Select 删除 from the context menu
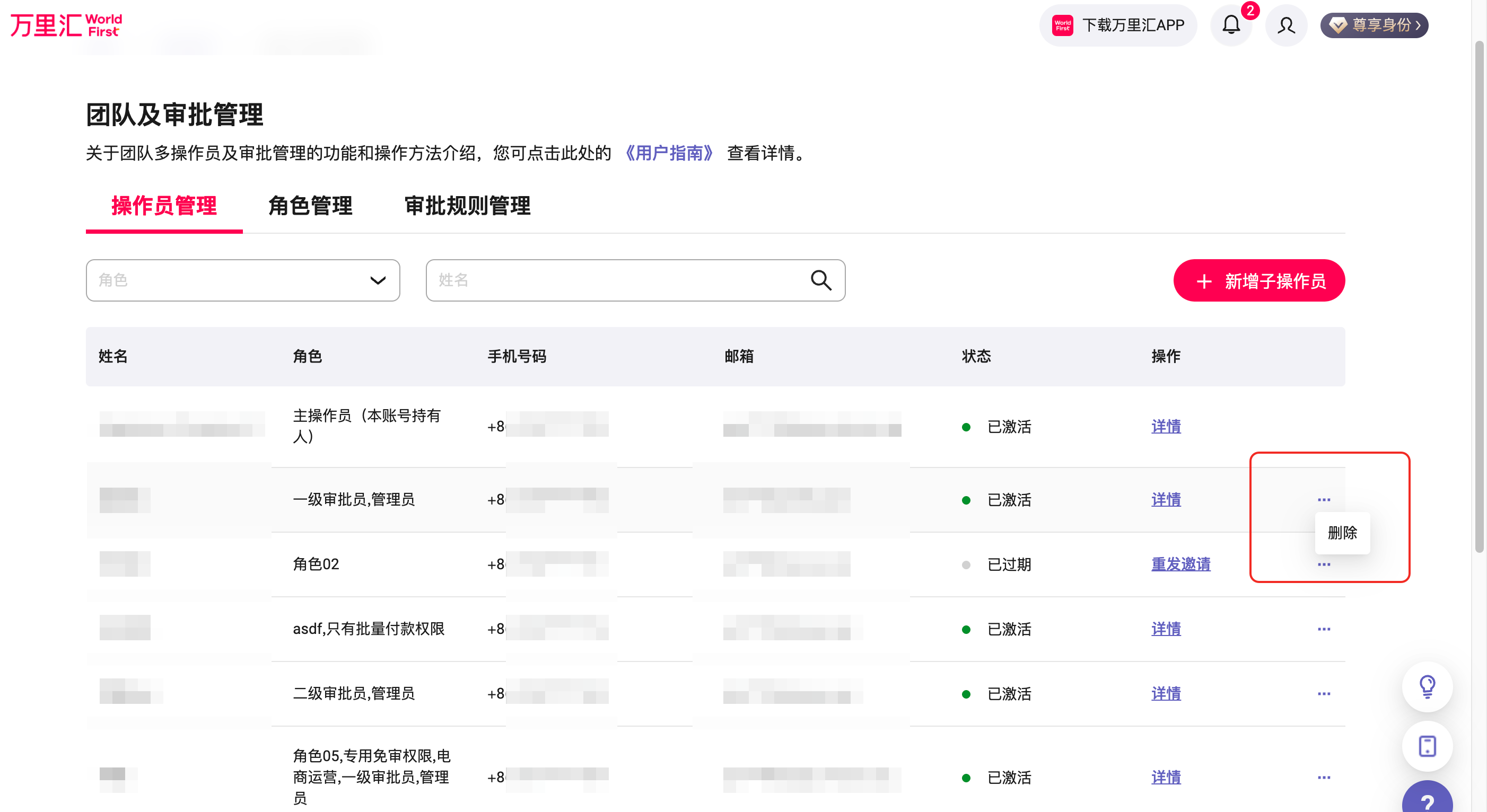This screenshot has width=1487, height=812. tap(1342, 533)
